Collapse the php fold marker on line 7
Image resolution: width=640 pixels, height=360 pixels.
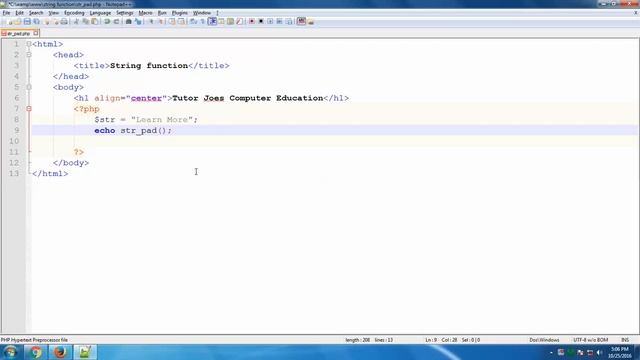(29, 109)
